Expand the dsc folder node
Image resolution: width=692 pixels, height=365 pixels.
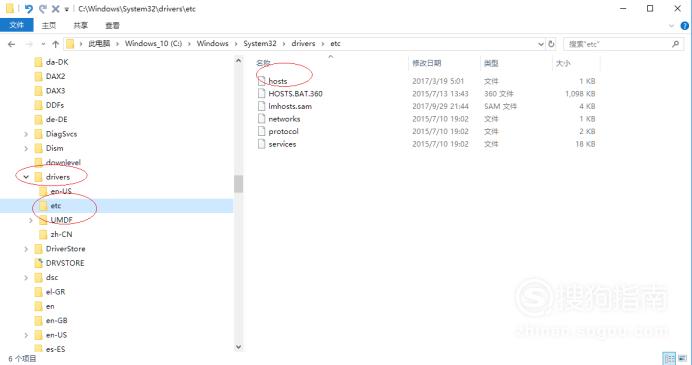[26, 278]
